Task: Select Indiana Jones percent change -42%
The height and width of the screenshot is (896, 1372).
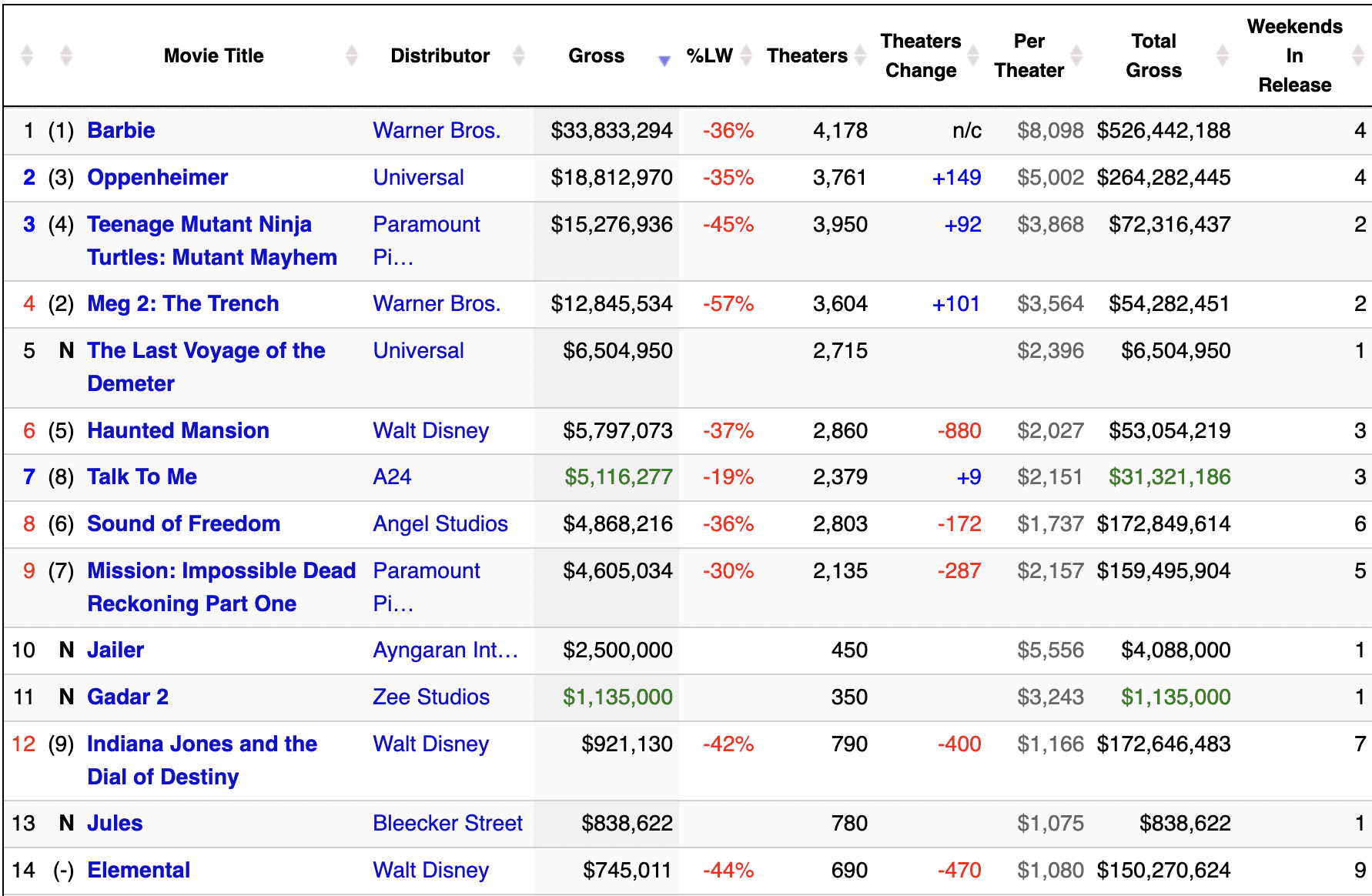Action: click(728, 744)
